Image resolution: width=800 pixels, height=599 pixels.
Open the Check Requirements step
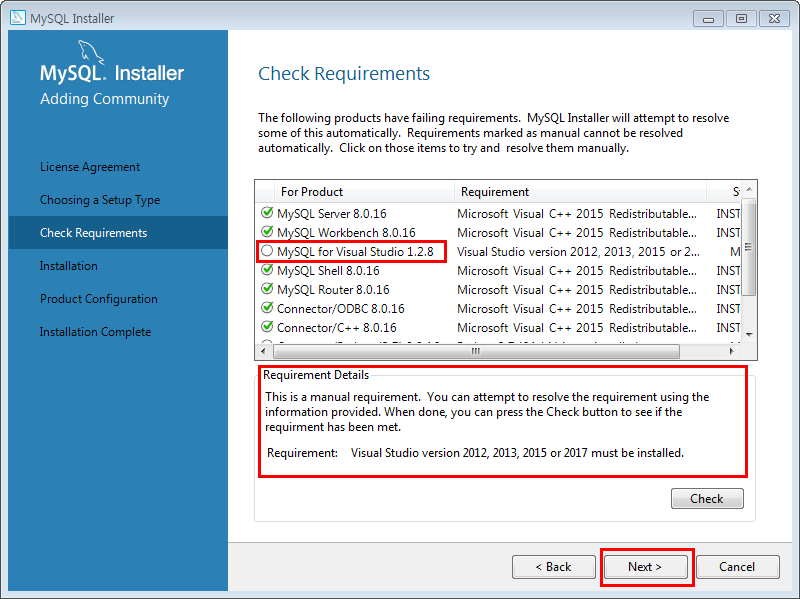click(x=118, y=233)
